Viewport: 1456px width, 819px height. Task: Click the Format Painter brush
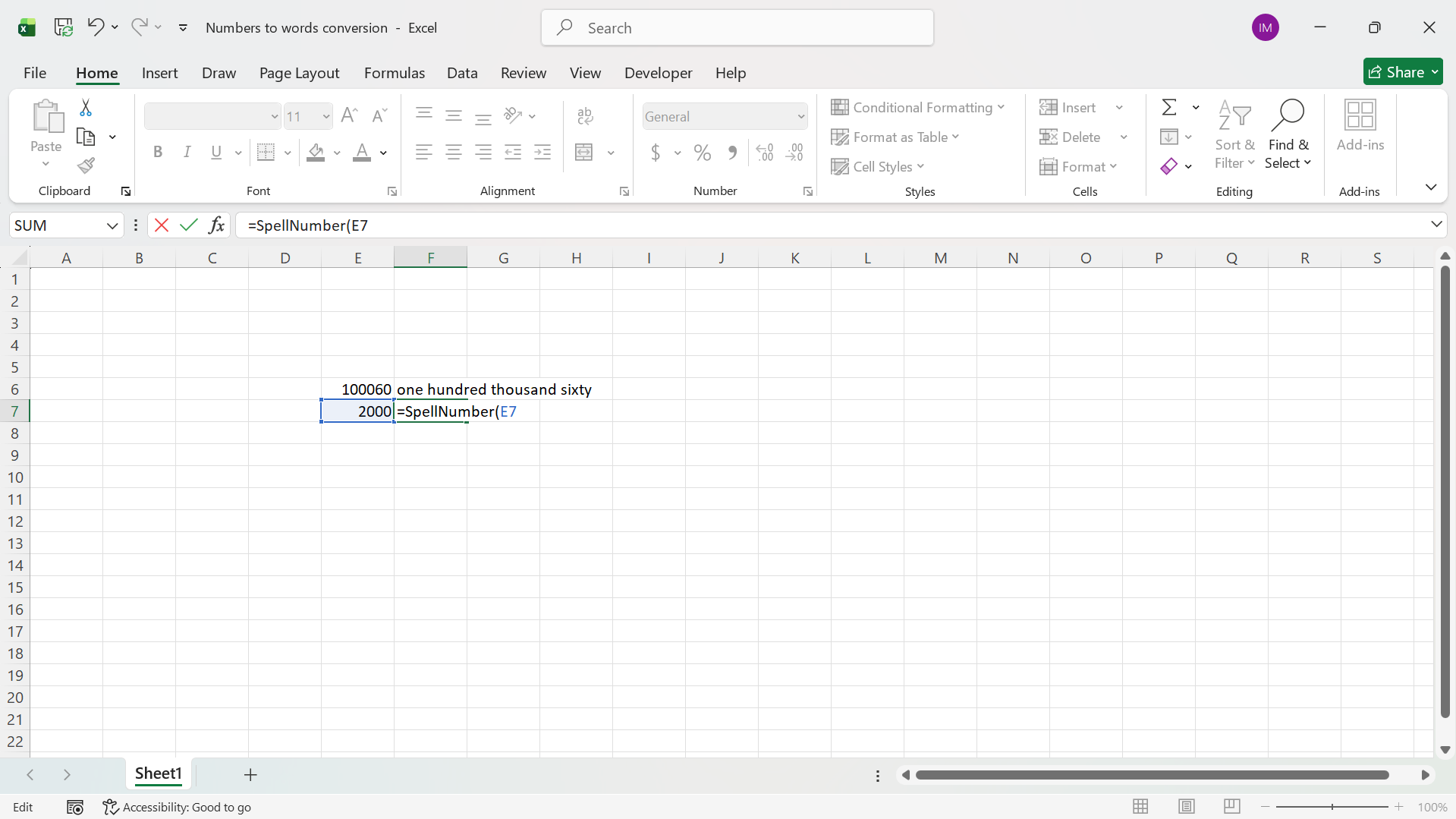(x=86, y=165)
